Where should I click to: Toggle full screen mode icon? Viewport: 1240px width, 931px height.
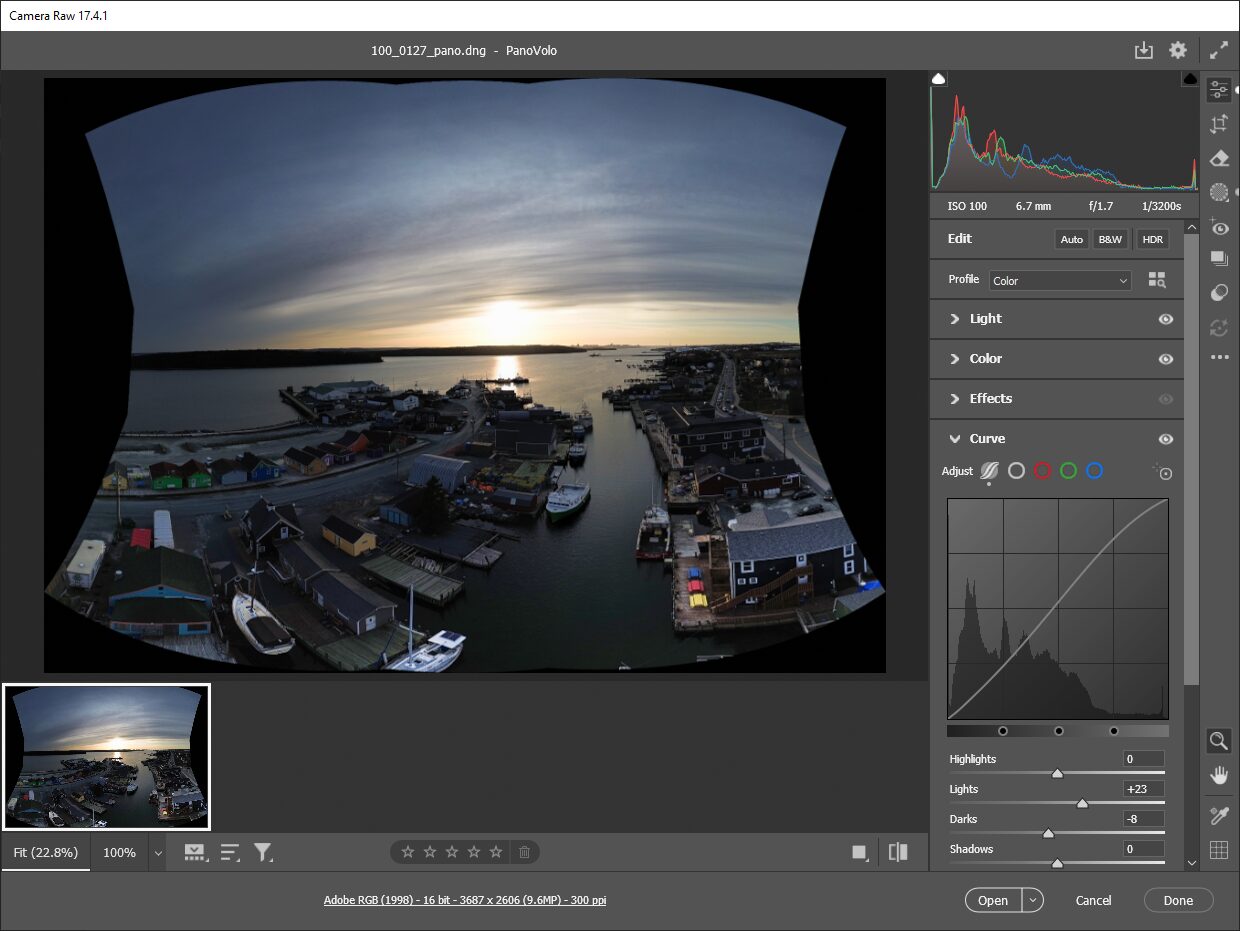(1219, 50)
